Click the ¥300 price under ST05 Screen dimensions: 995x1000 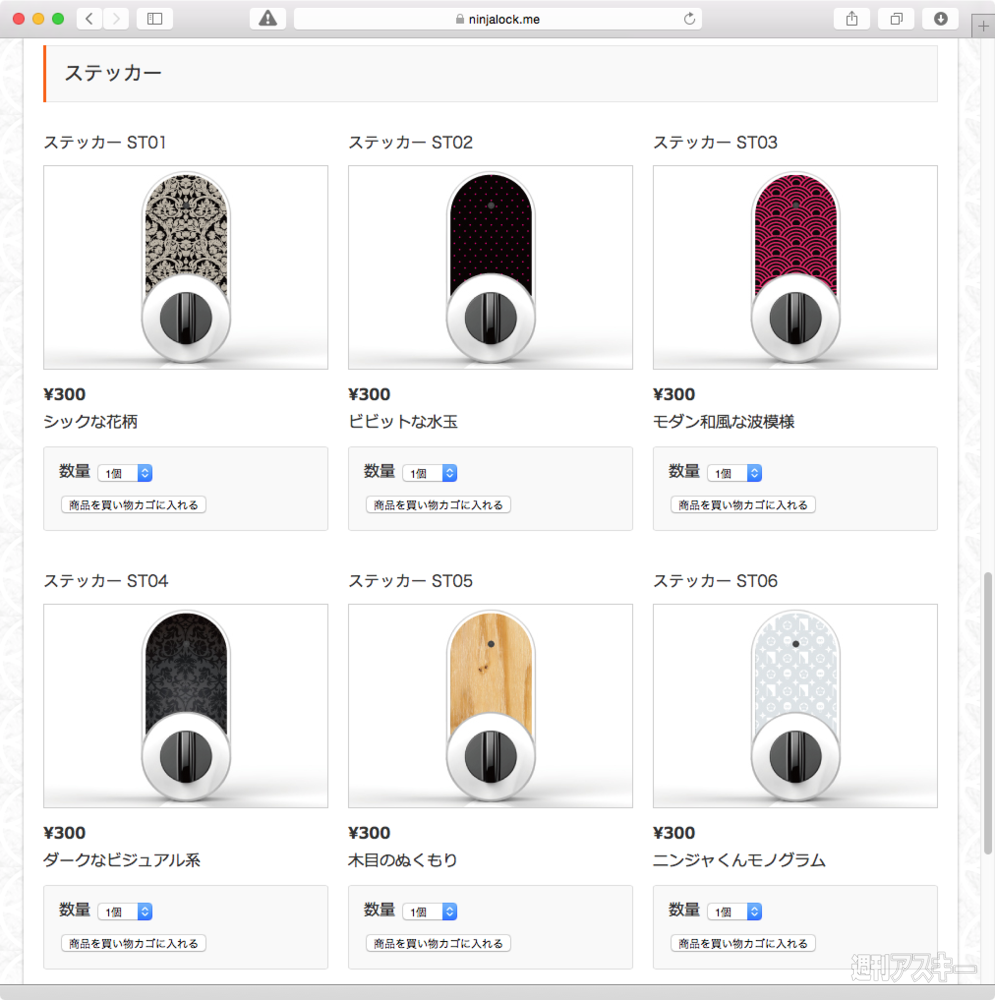coord(369,833)
